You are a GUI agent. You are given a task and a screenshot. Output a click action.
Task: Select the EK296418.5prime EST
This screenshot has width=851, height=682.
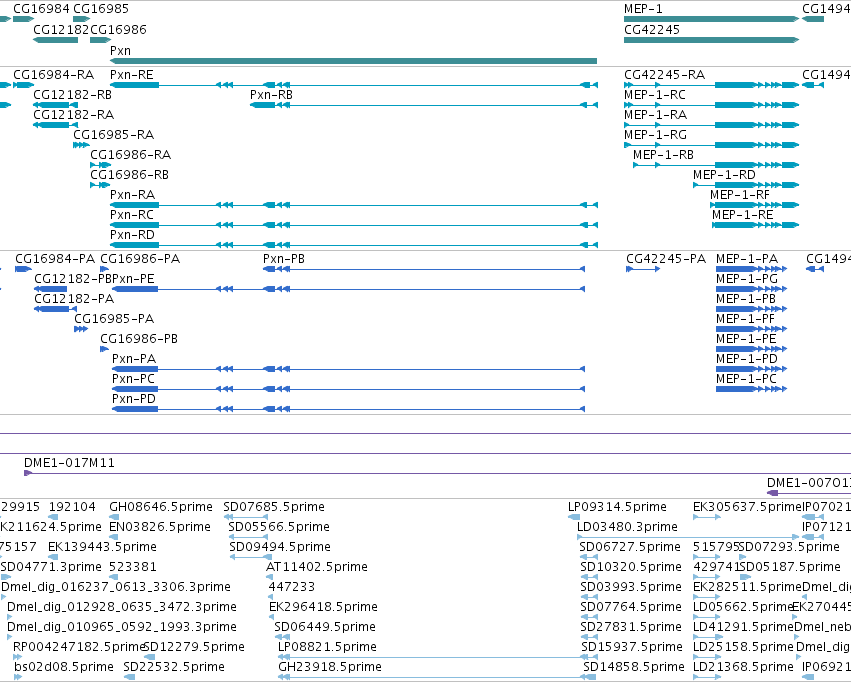(272, 617)
